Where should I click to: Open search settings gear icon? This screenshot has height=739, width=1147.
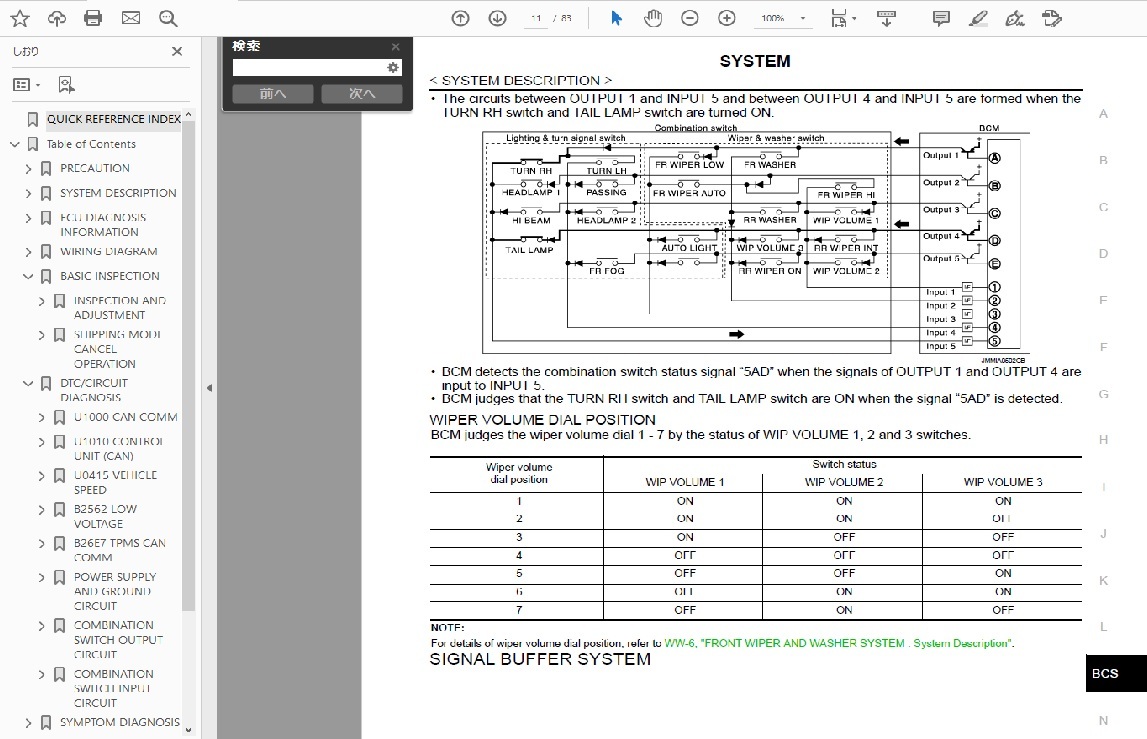coord(393,68)
